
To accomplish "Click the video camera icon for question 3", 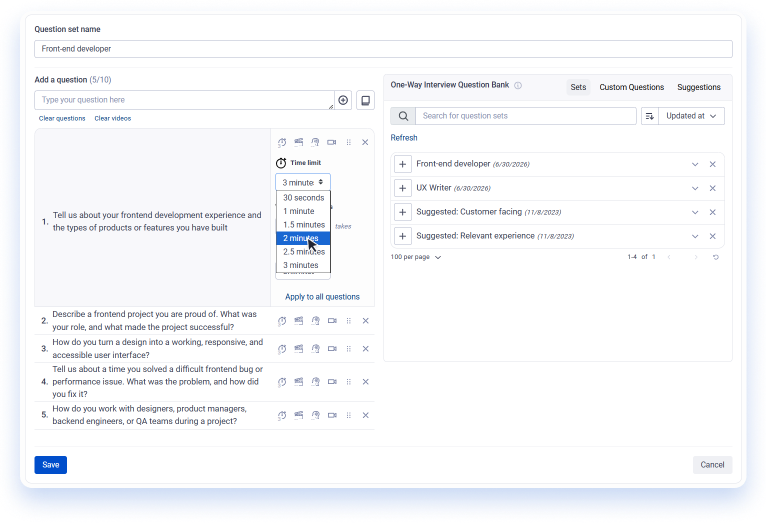I will [332, 348].
